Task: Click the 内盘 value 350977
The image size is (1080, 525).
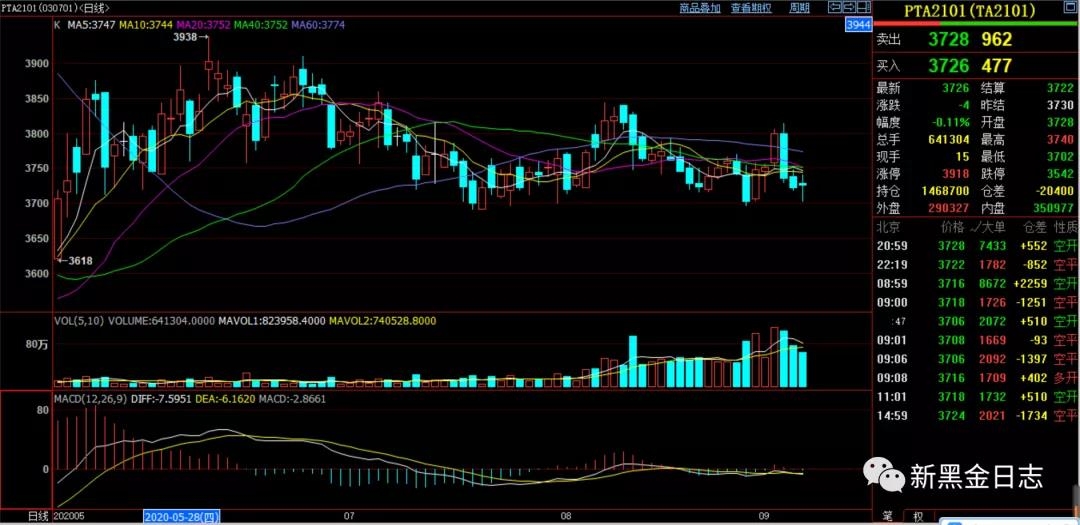Action: pos(1054,207)
